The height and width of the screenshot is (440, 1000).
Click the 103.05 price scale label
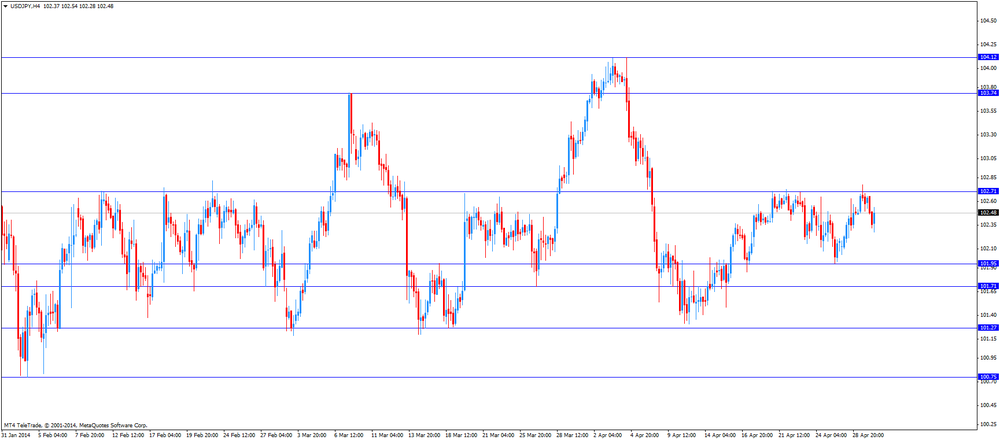tap(989, 158)
